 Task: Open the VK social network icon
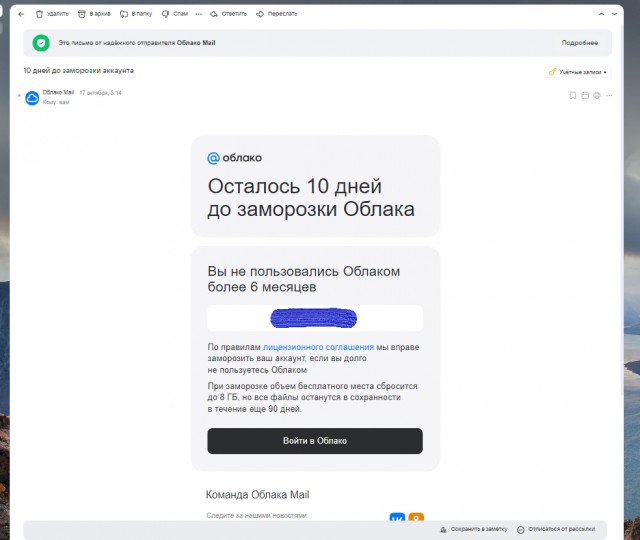[x=397, y=518]
